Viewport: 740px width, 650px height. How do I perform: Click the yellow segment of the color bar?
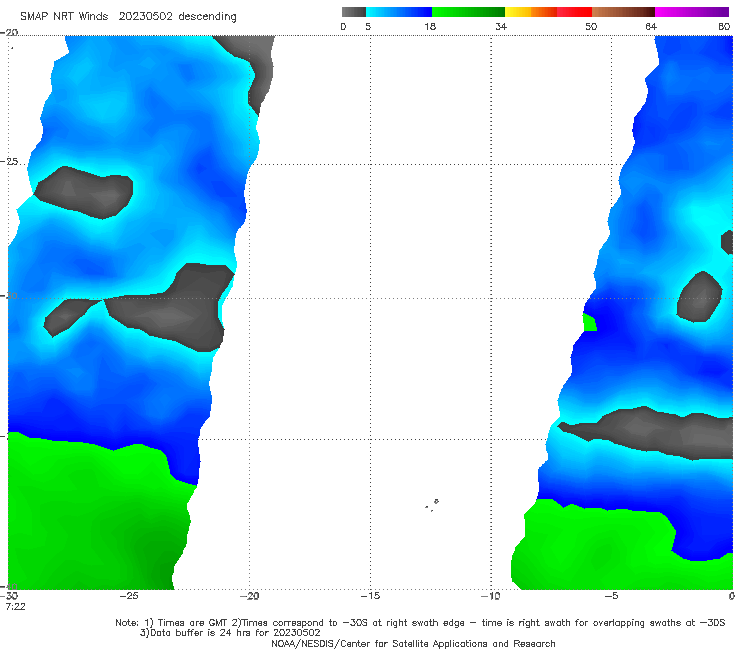(x=518, y=12)
